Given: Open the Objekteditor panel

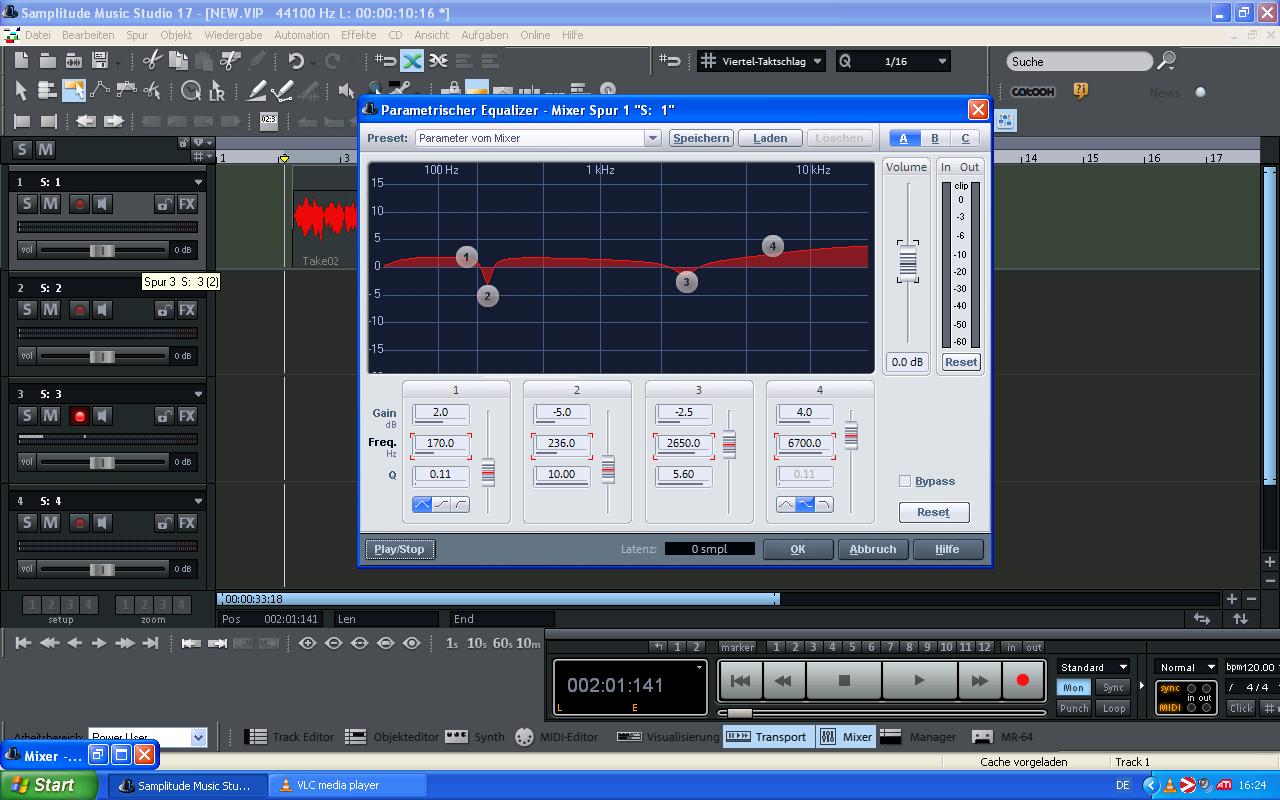Looking at the screenshot, I should pos(392,737).
